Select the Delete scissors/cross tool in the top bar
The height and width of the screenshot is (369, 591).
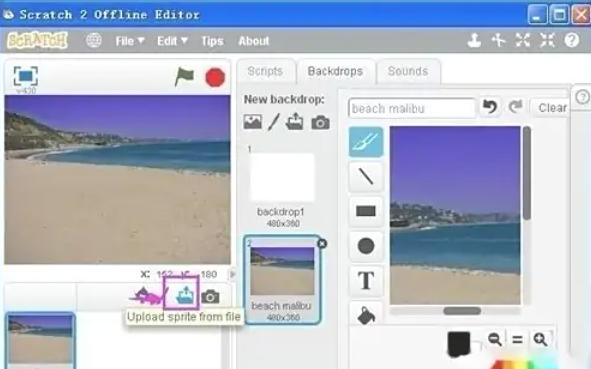tap(498, 40)
